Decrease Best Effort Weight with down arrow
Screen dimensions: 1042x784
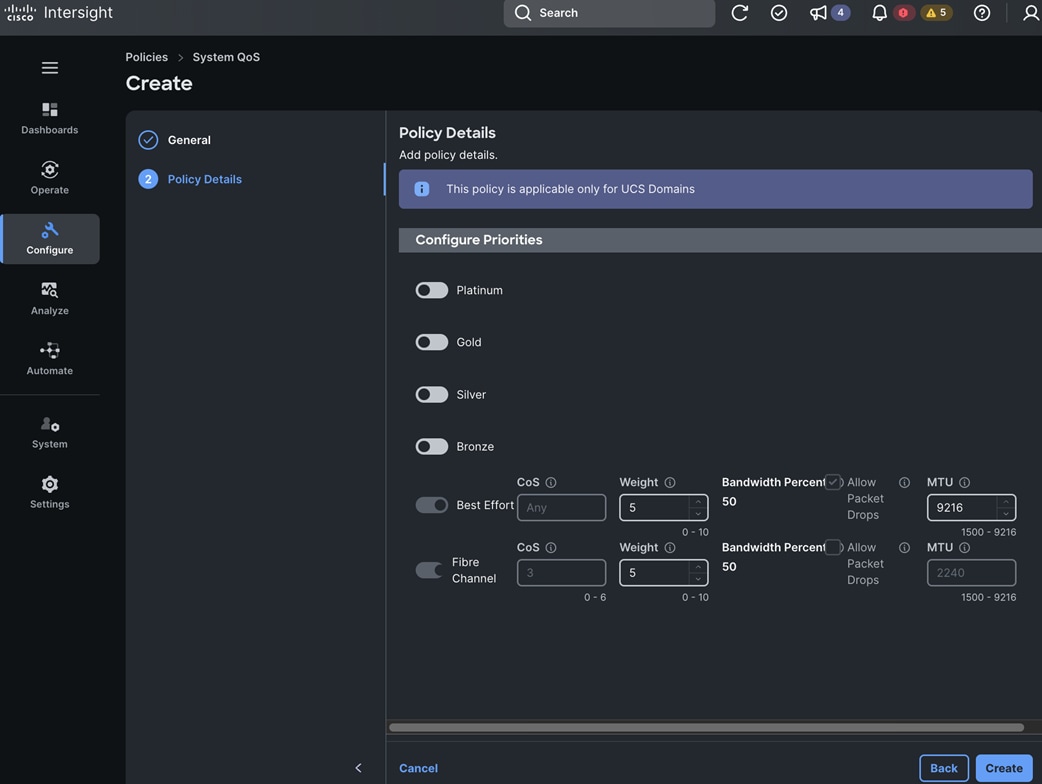pos(698,513)
